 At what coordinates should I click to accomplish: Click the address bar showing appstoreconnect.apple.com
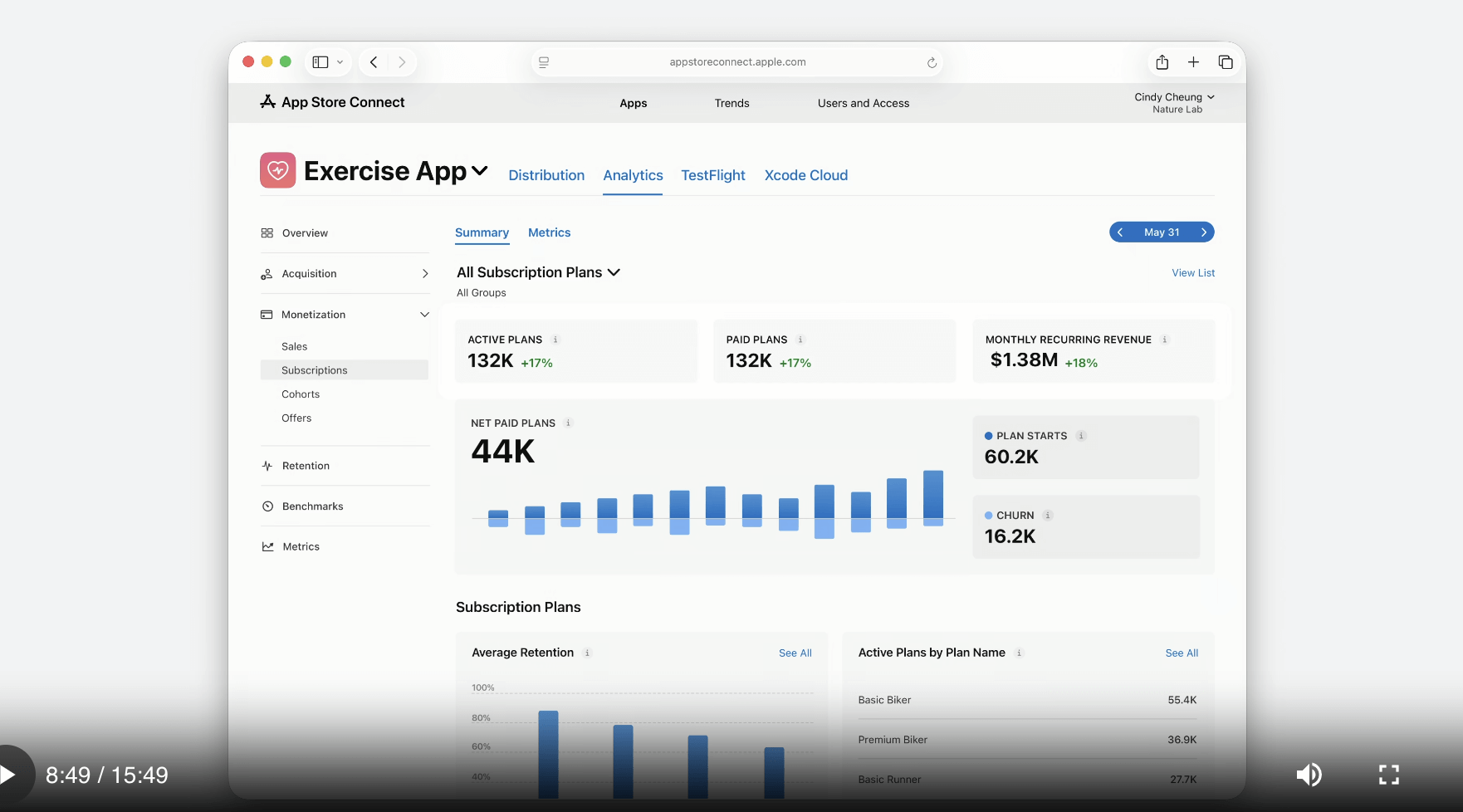point(737,62)
